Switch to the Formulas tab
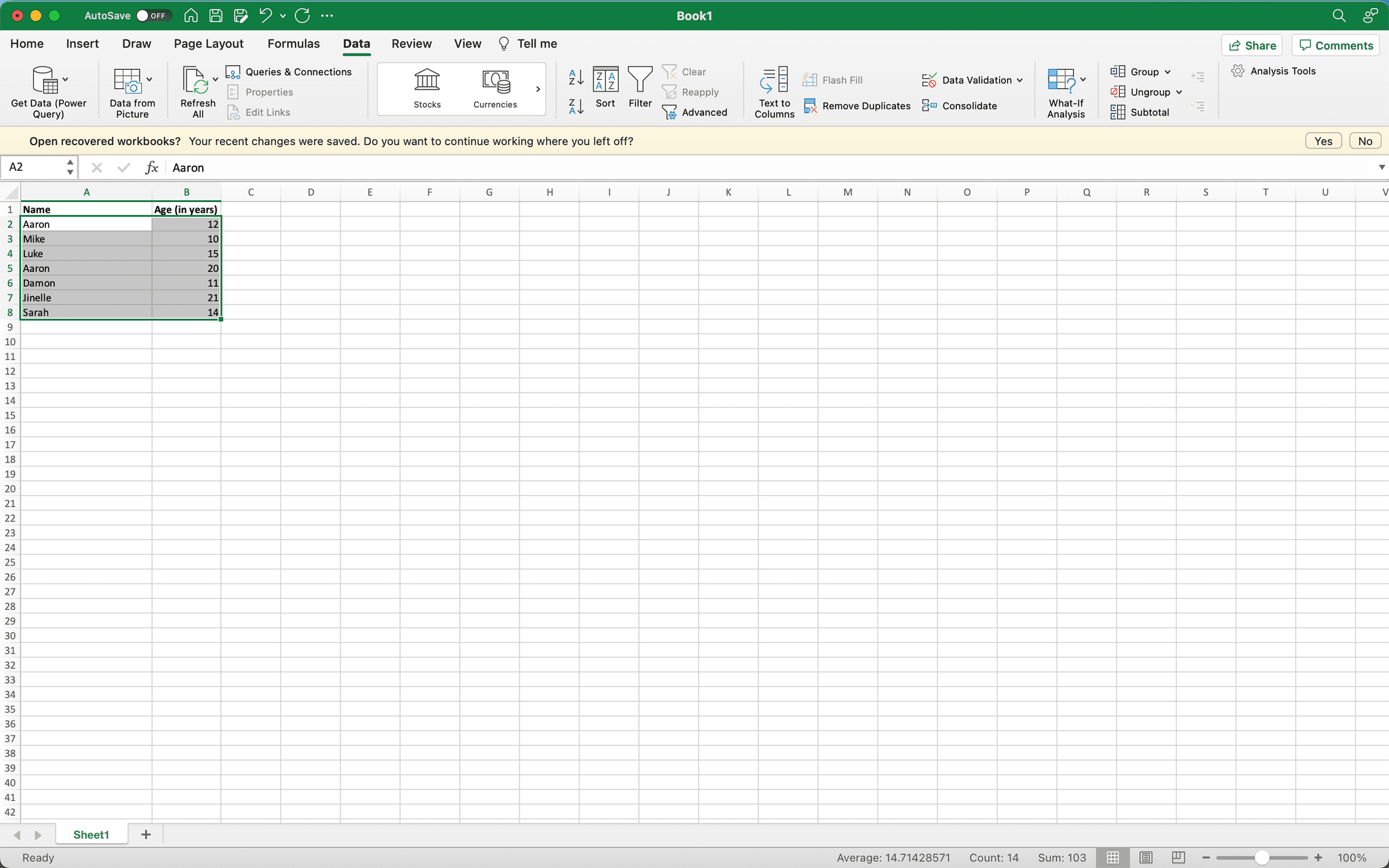 (293, 43)
